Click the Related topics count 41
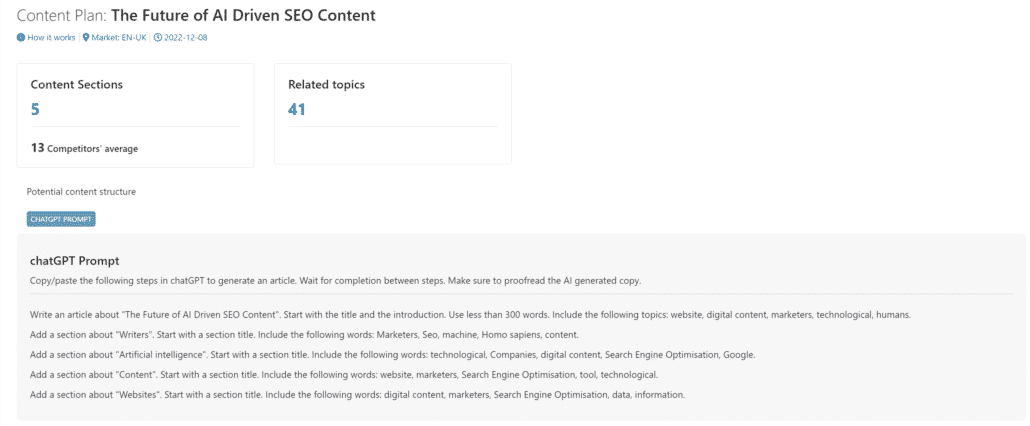The image size is (1030, 426). pyautogui.click(x=297, y=110)
